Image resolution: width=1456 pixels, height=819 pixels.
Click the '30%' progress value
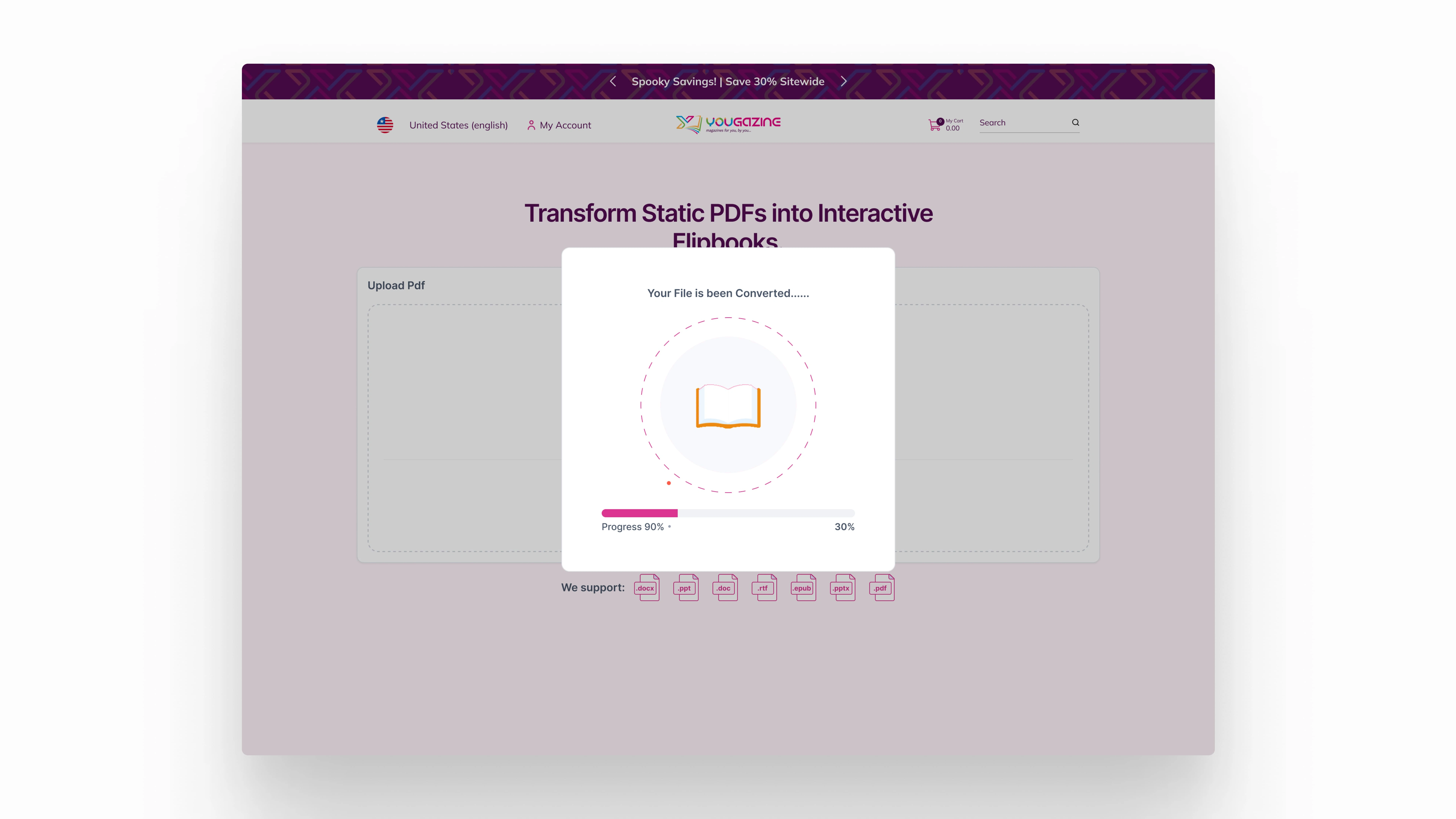(x=844, y=527)
